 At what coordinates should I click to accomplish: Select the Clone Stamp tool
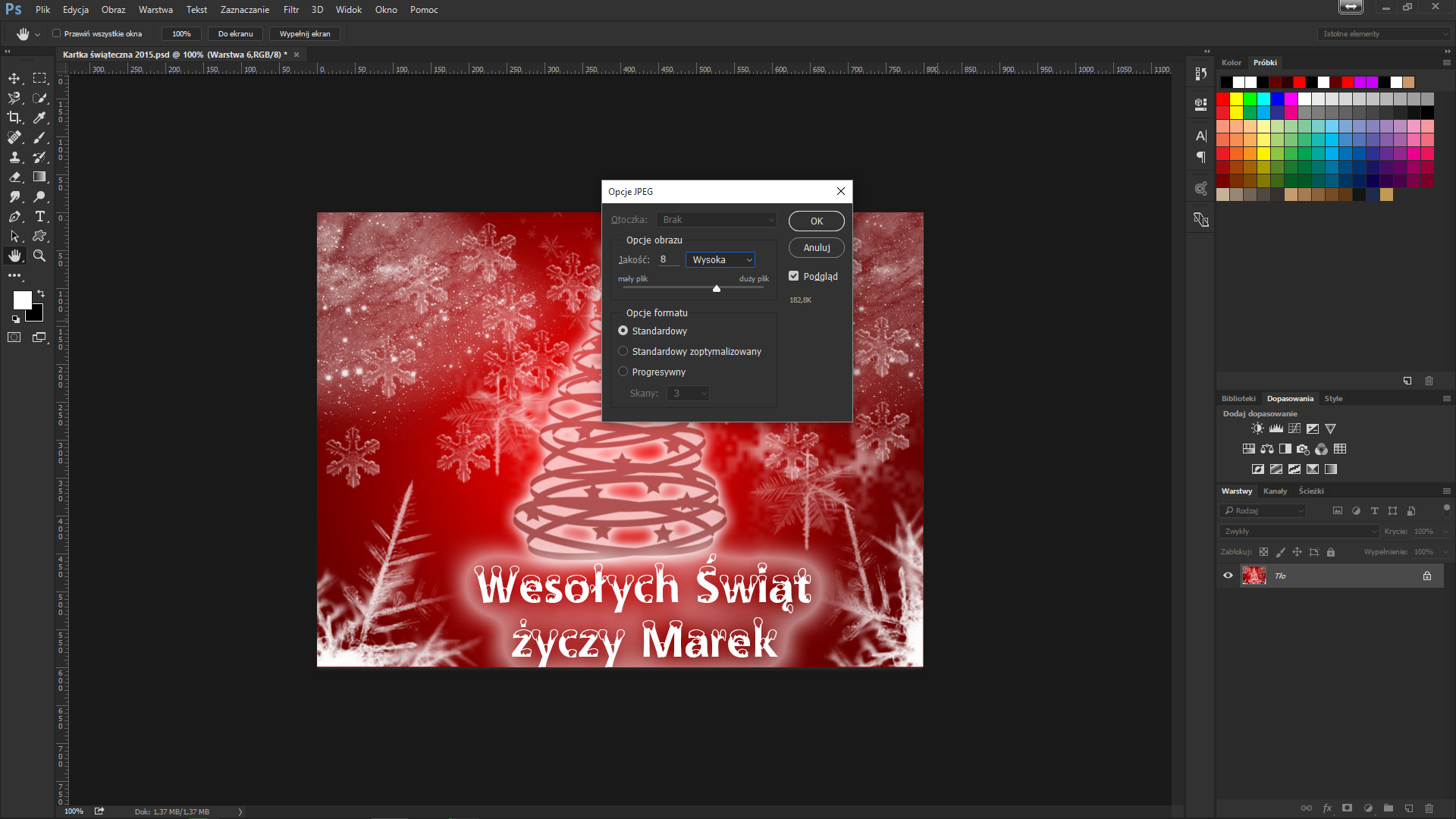point(14,157)
